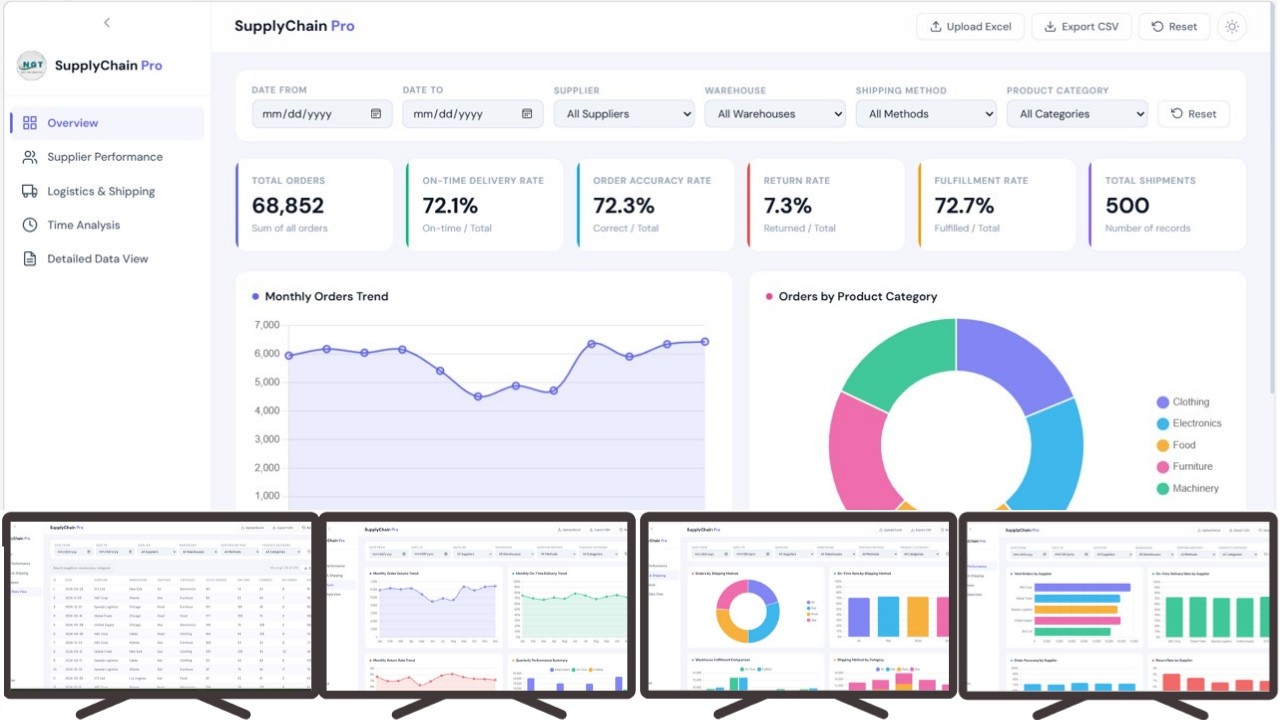The height and width of the screenshot is (720, 1280).
Task: Open the All Warehouses dropdown
Action: click(775, 114)
